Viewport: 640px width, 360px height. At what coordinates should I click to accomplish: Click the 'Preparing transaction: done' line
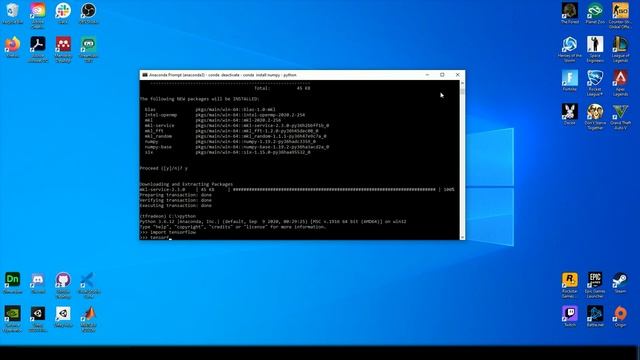tap(176, 195)
